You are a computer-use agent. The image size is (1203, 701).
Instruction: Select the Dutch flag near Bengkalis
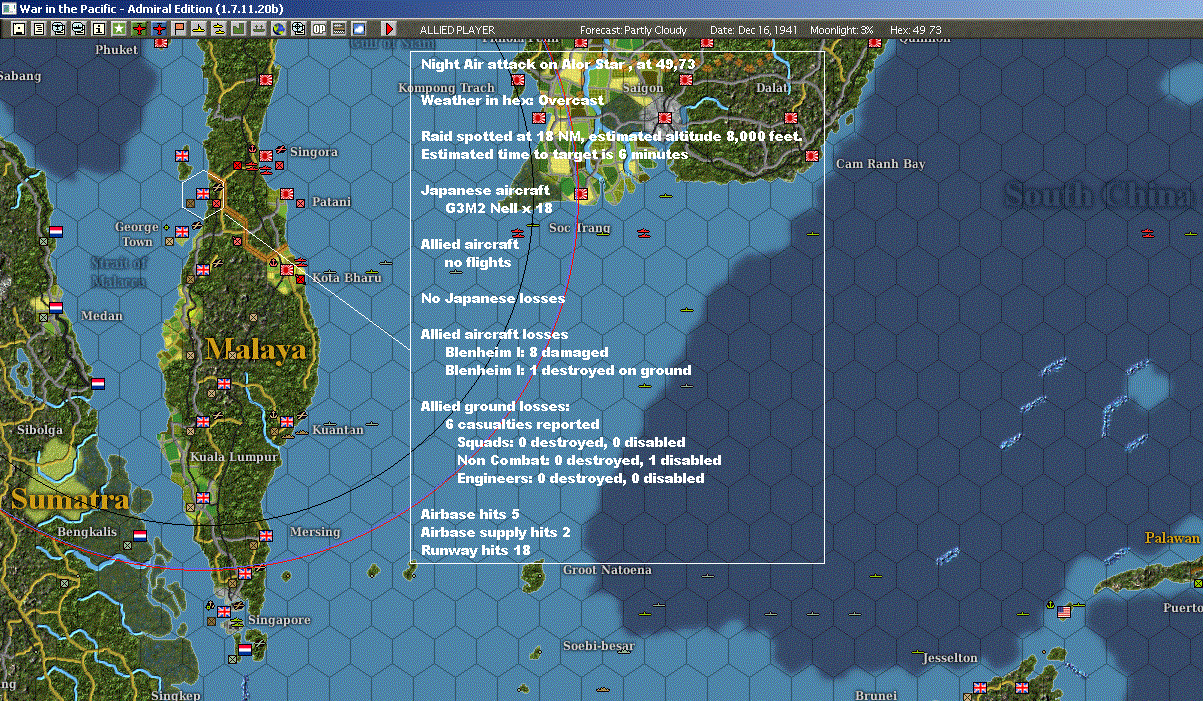139,535
